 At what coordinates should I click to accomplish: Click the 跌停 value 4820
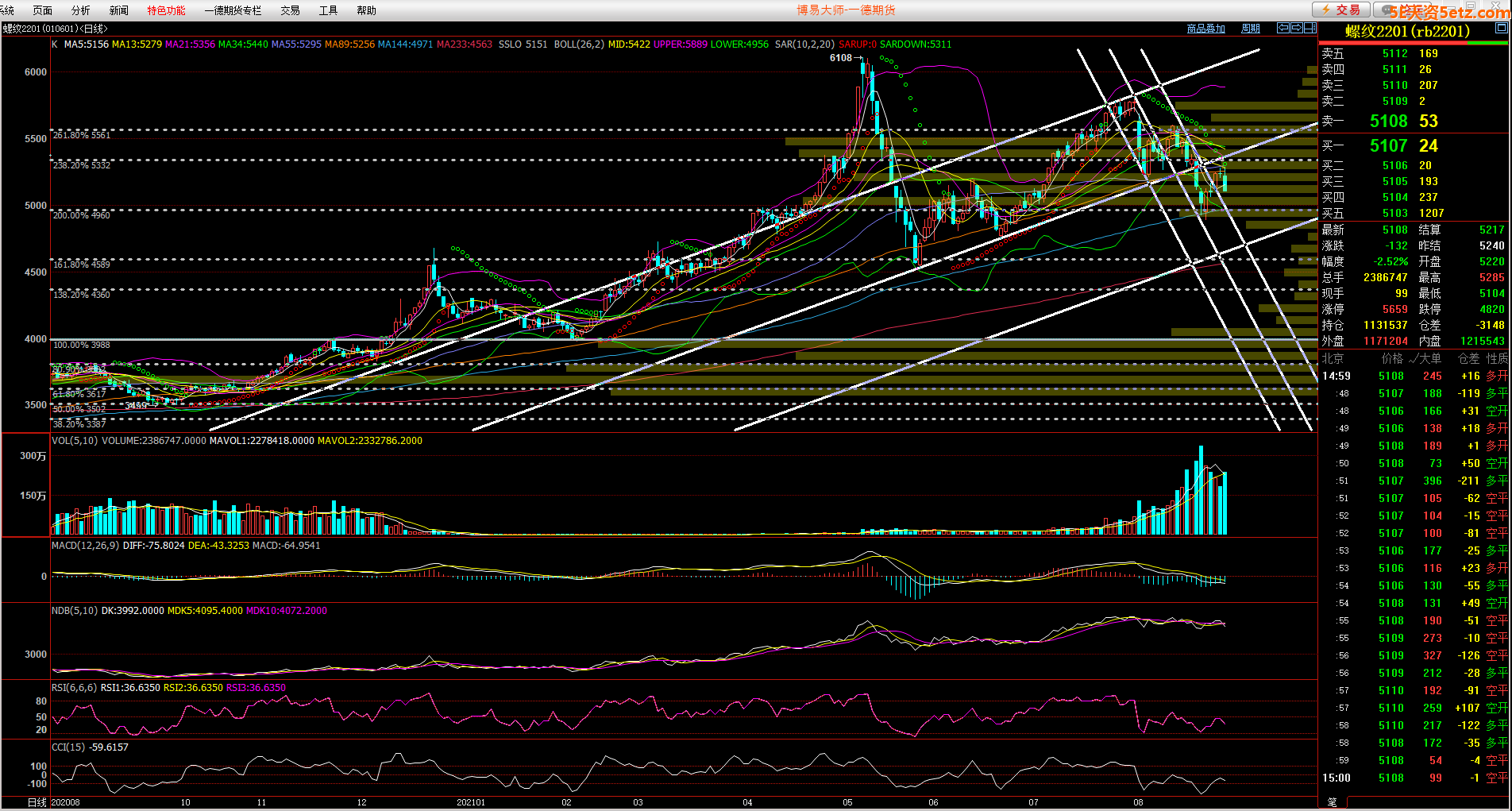point(1491,309)
